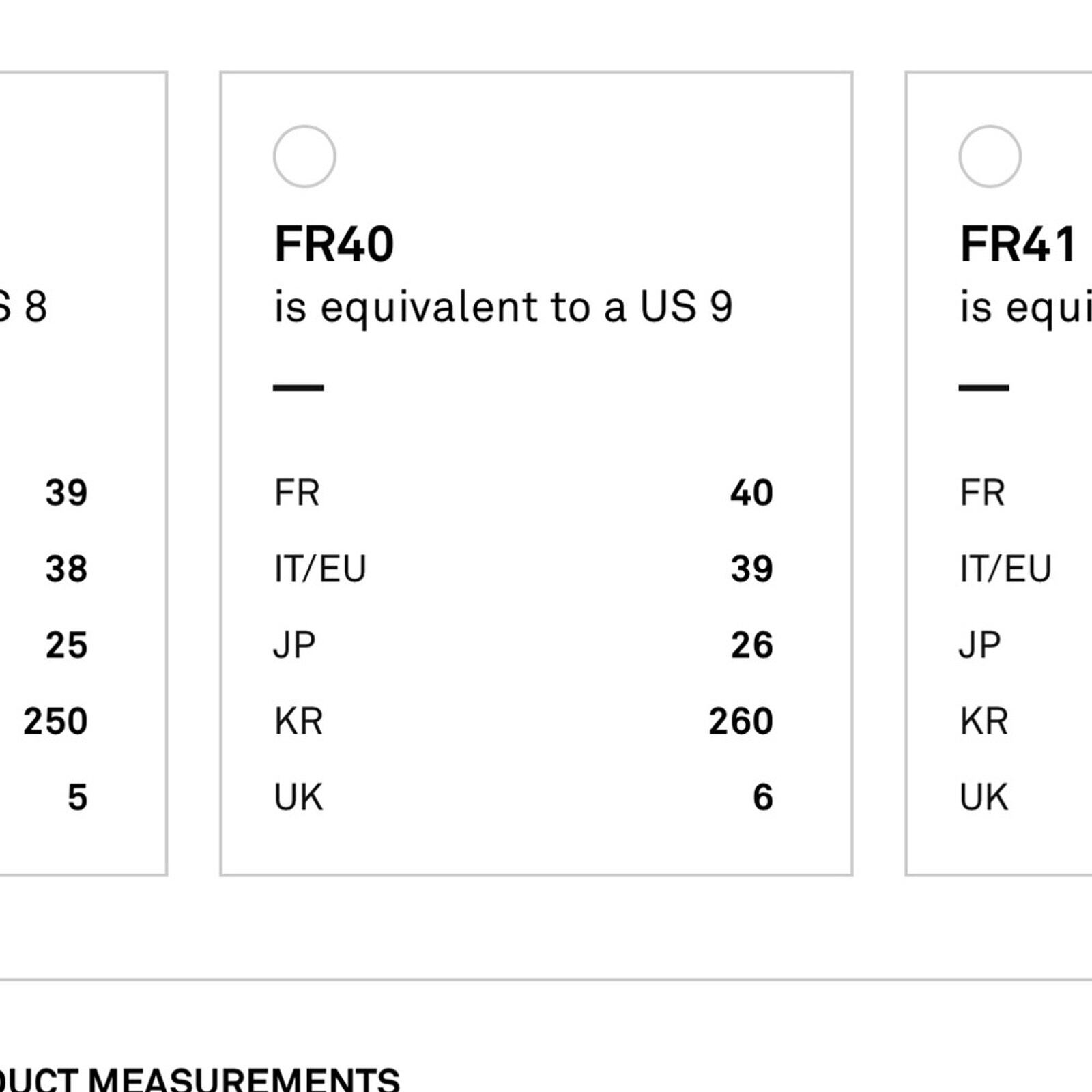The width and height of the screenshot is (1092, 1092).
Task: Click the FR40 size card heading
Action: point(334,244)
